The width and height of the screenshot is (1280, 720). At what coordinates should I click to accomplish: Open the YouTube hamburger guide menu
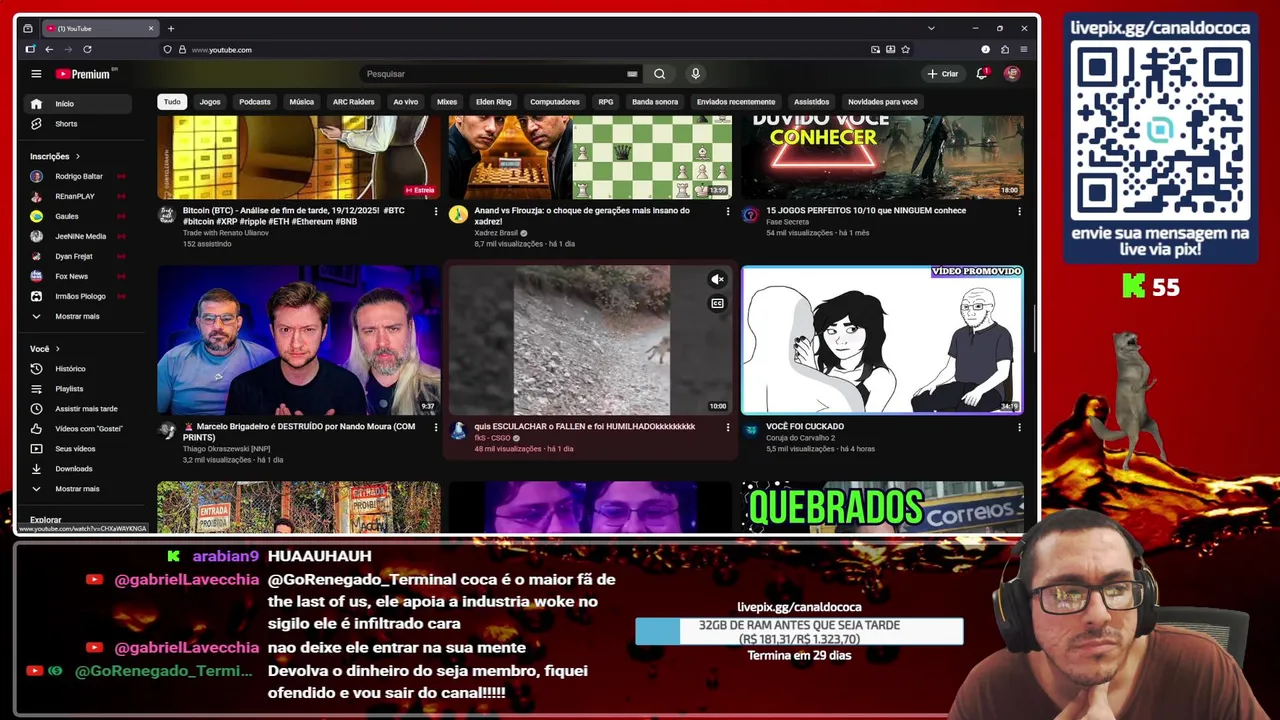36,74
